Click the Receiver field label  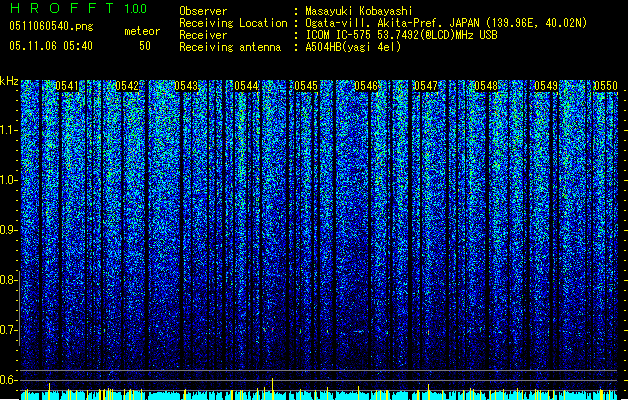203,35
